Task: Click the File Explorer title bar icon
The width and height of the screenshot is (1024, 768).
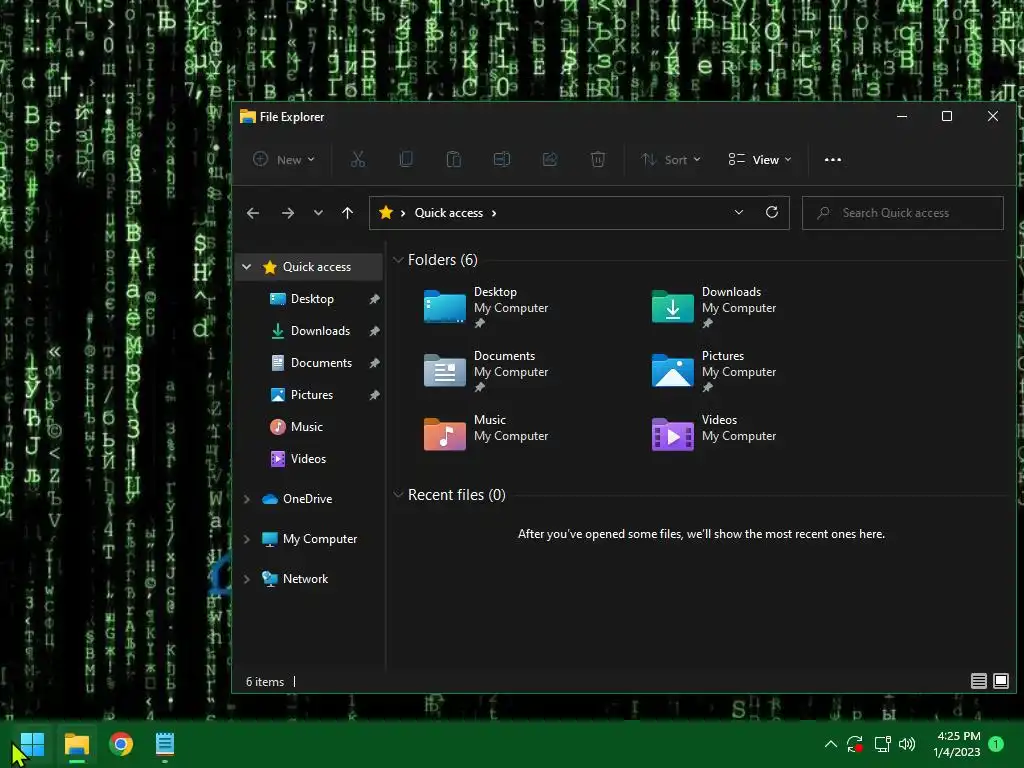Action: [x=248, y=116]
